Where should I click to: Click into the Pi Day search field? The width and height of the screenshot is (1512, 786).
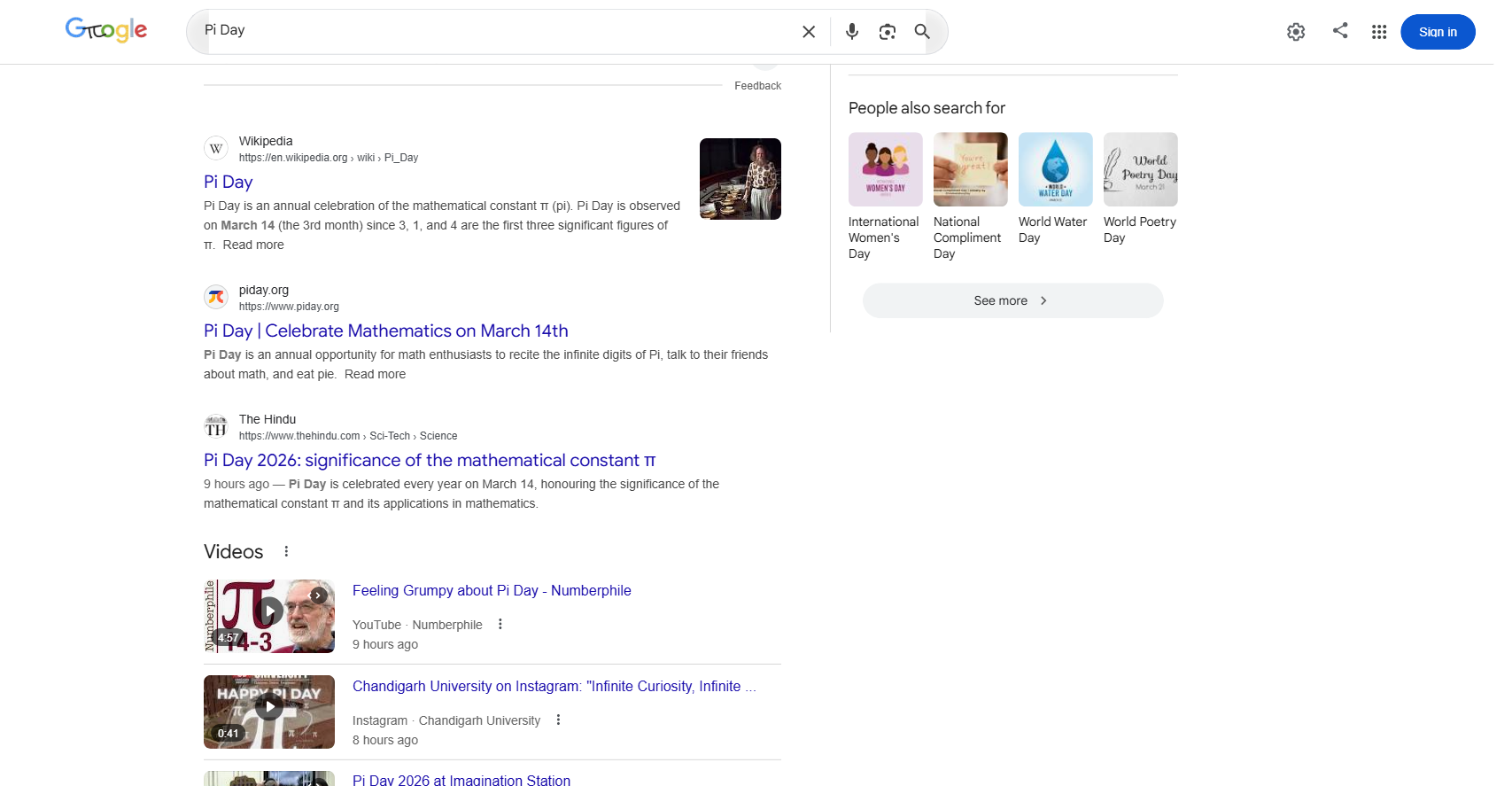(x=496, y=30)
